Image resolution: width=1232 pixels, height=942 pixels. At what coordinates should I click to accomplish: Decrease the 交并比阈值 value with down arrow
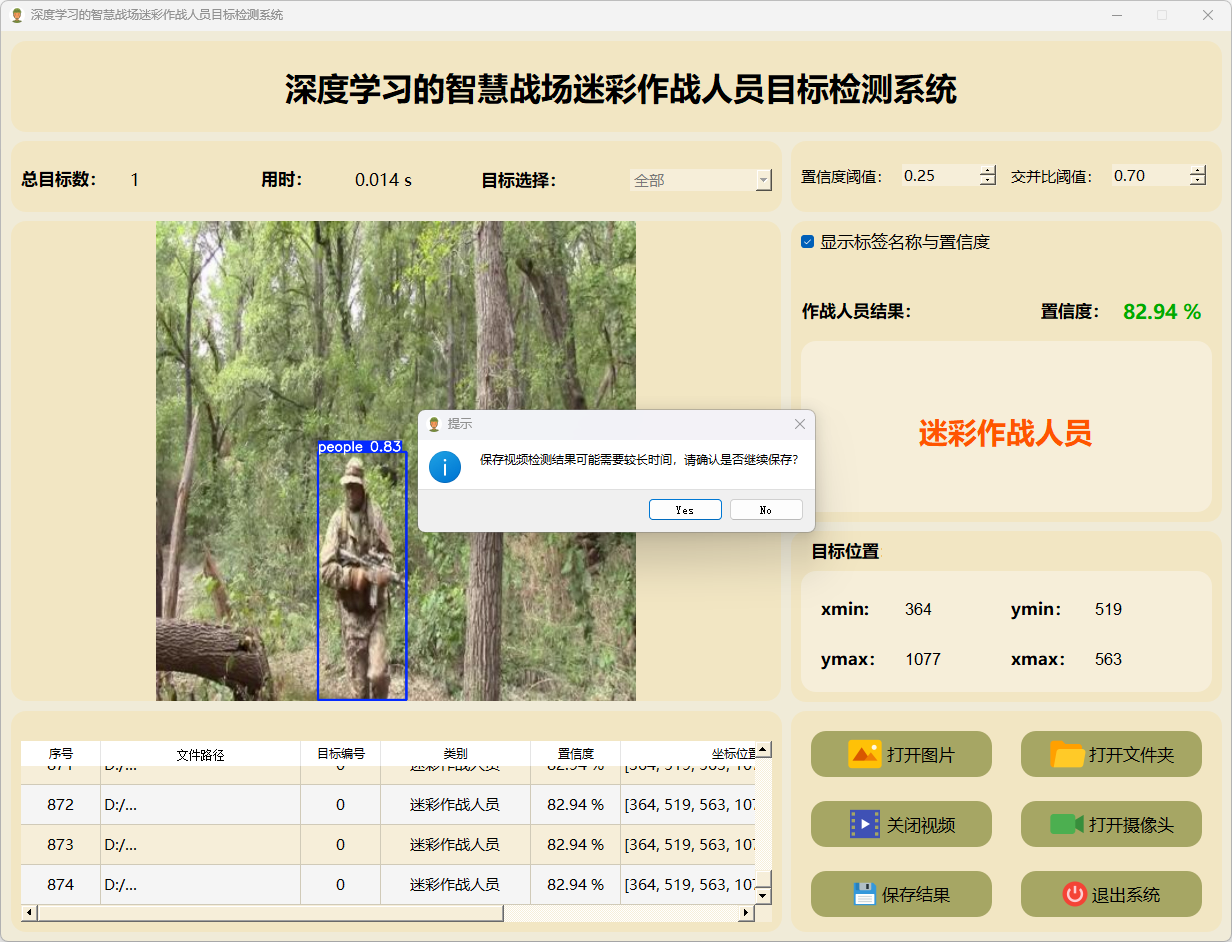[x=1198, y=181]
